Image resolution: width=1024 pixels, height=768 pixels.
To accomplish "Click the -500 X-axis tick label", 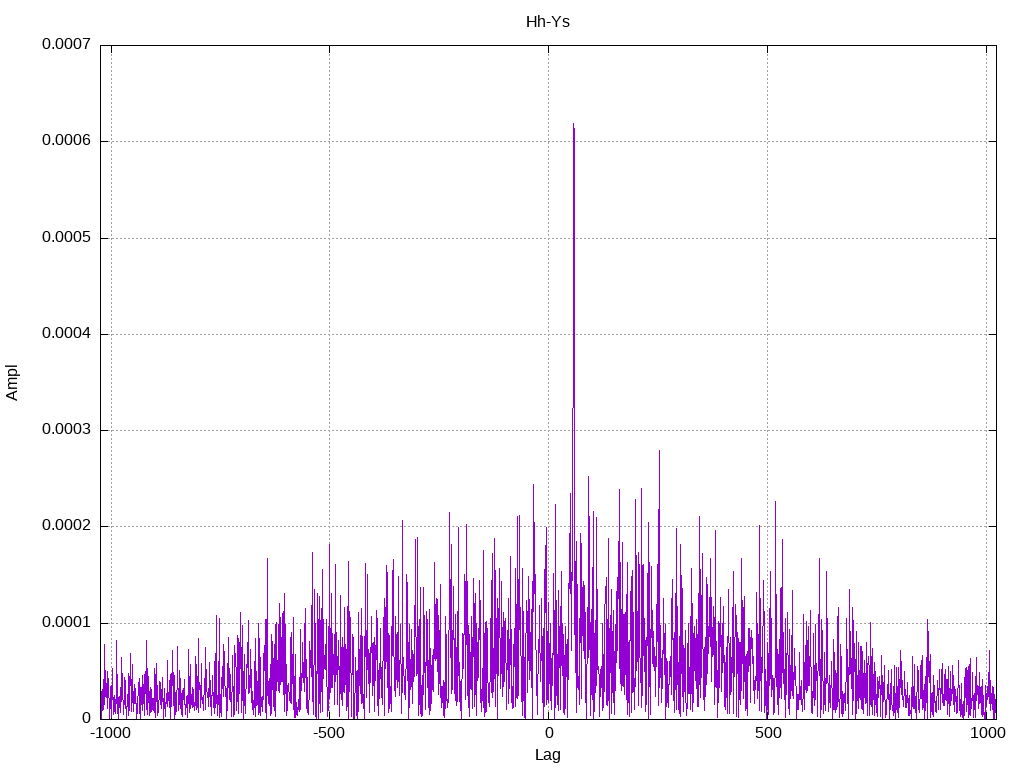I will [328, 733].
